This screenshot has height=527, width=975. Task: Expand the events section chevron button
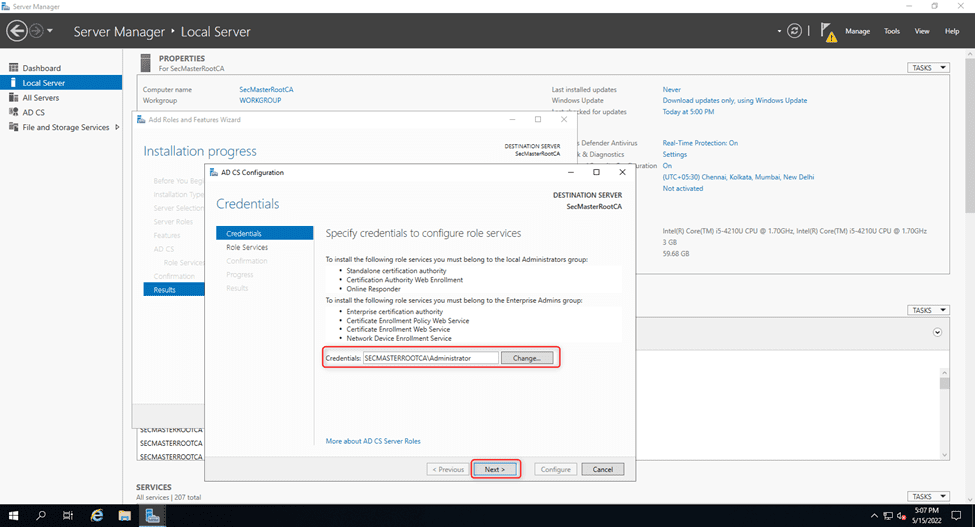pos(937,332)
